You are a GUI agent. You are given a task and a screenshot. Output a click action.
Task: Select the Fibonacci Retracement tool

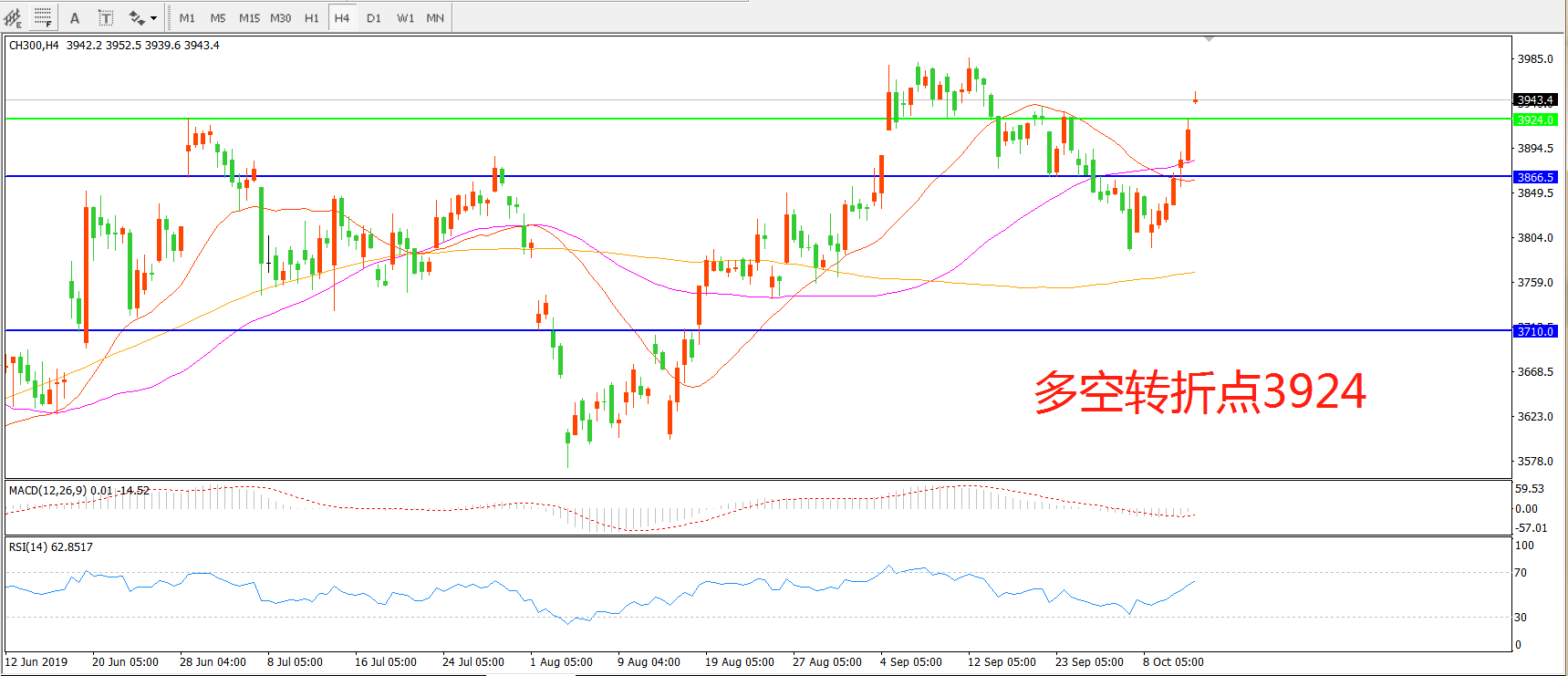(43, 17)
